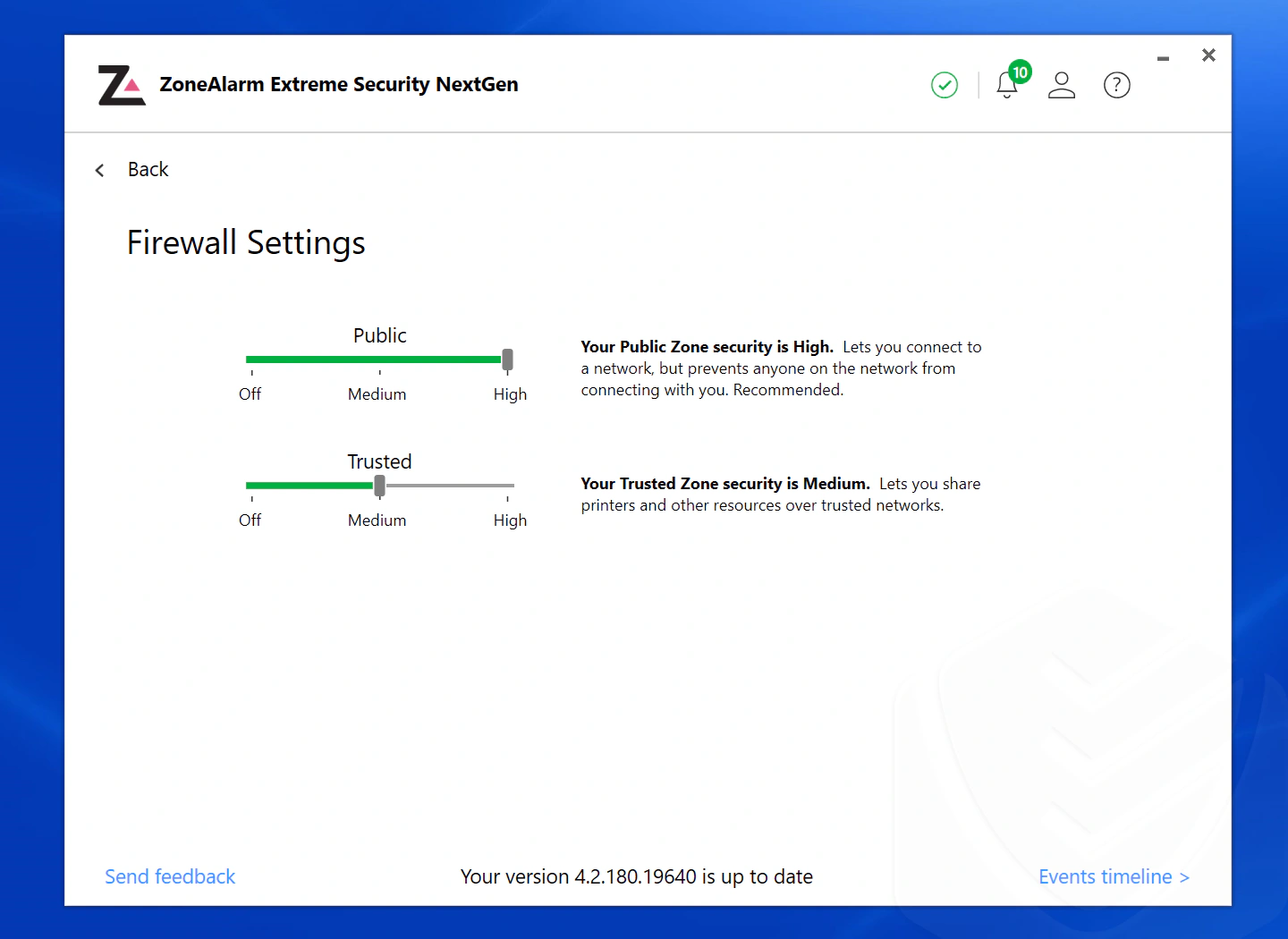The image size is (1288, 939).
Task: Close the ZoneAlarm window
Action: tap(1208, 55)
